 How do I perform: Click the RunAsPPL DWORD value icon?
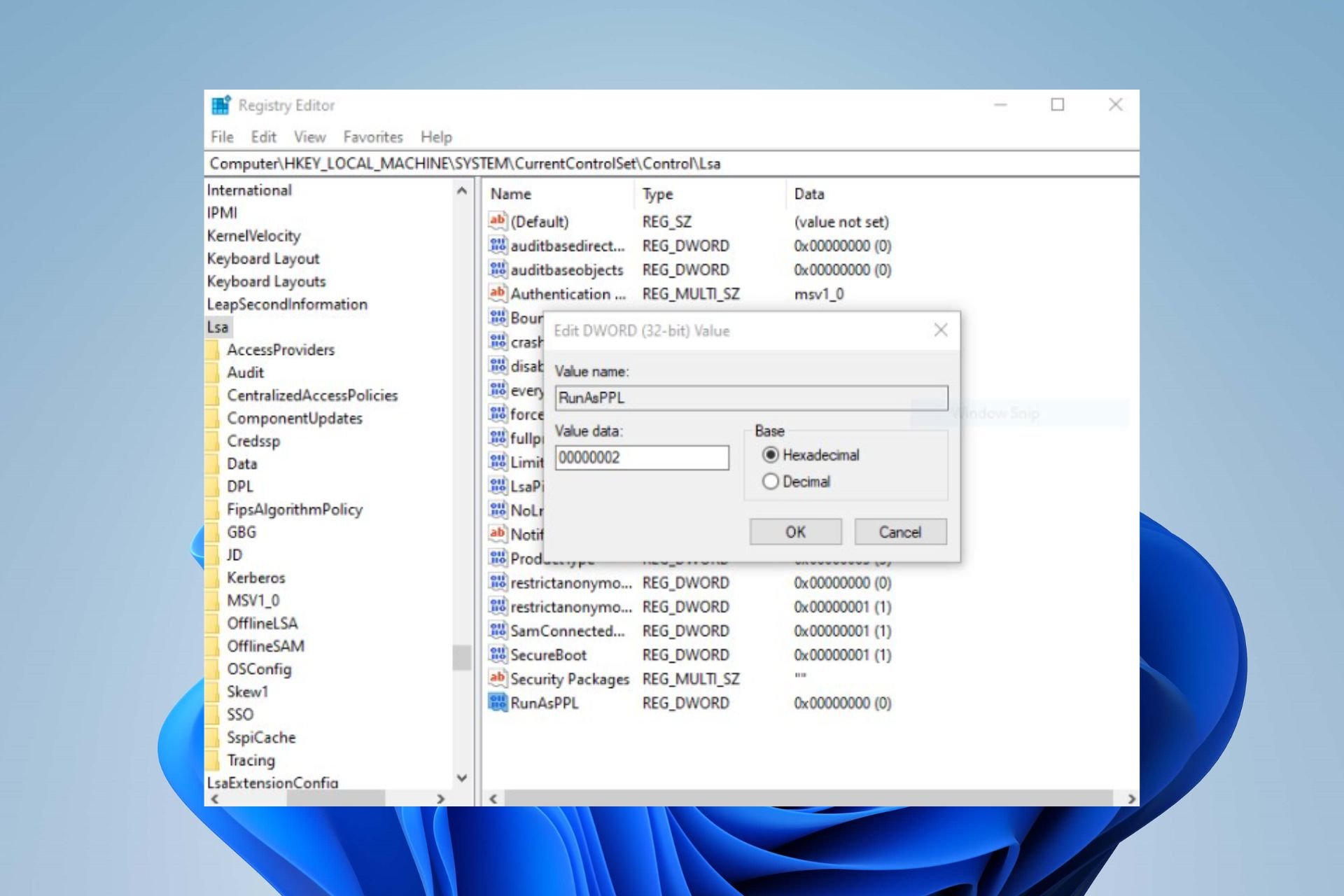pos(498,702)
